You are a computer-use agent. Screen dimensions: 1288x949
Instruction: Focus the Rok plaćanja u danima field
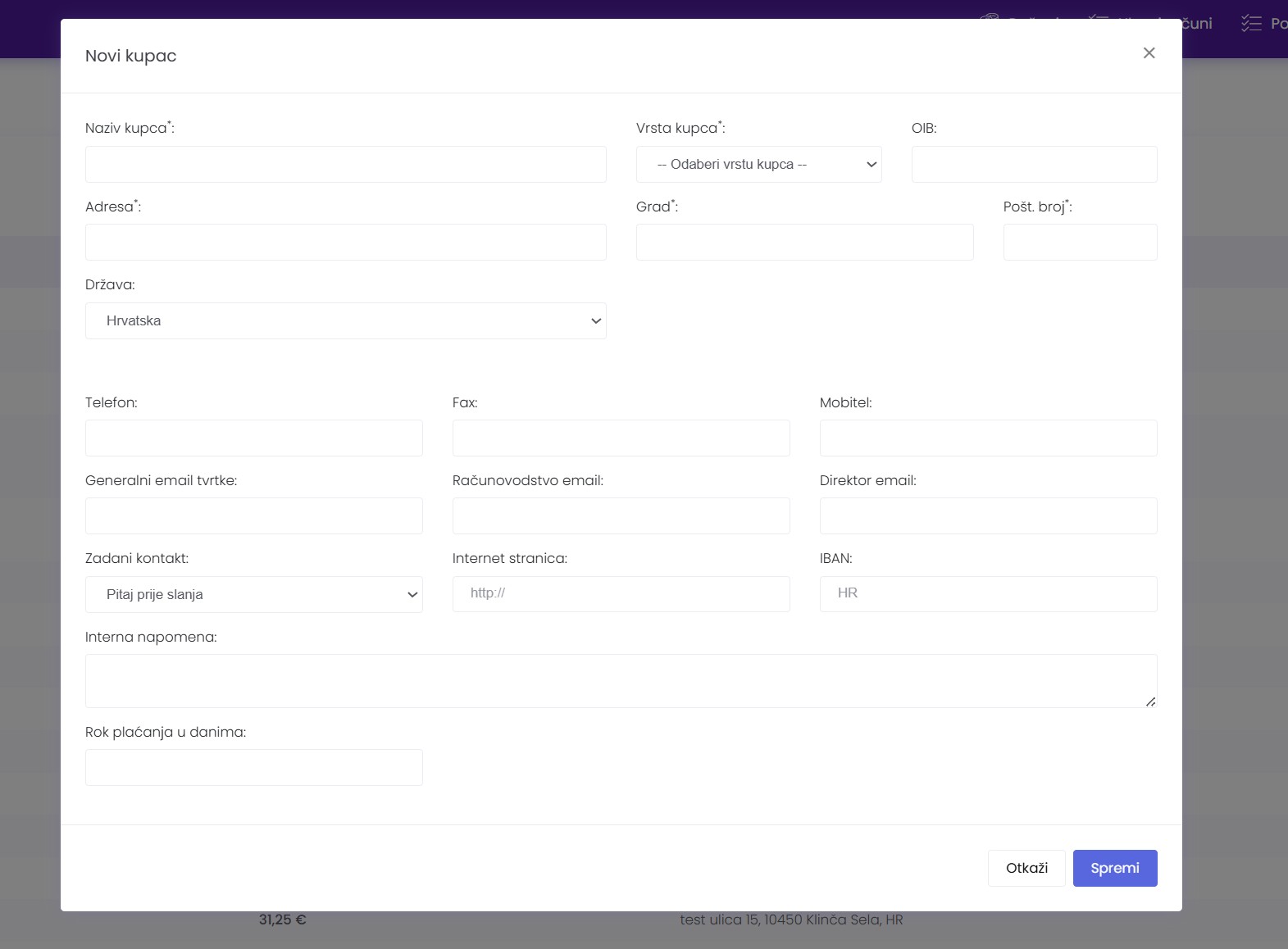254,768
